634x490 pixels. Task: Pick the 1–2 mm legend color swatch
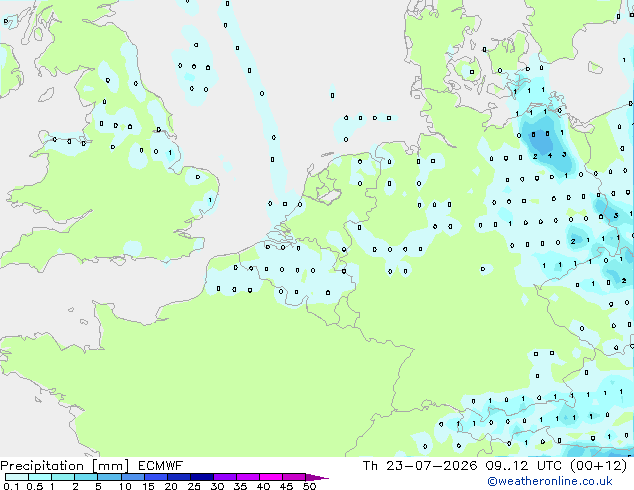[63, 477]
